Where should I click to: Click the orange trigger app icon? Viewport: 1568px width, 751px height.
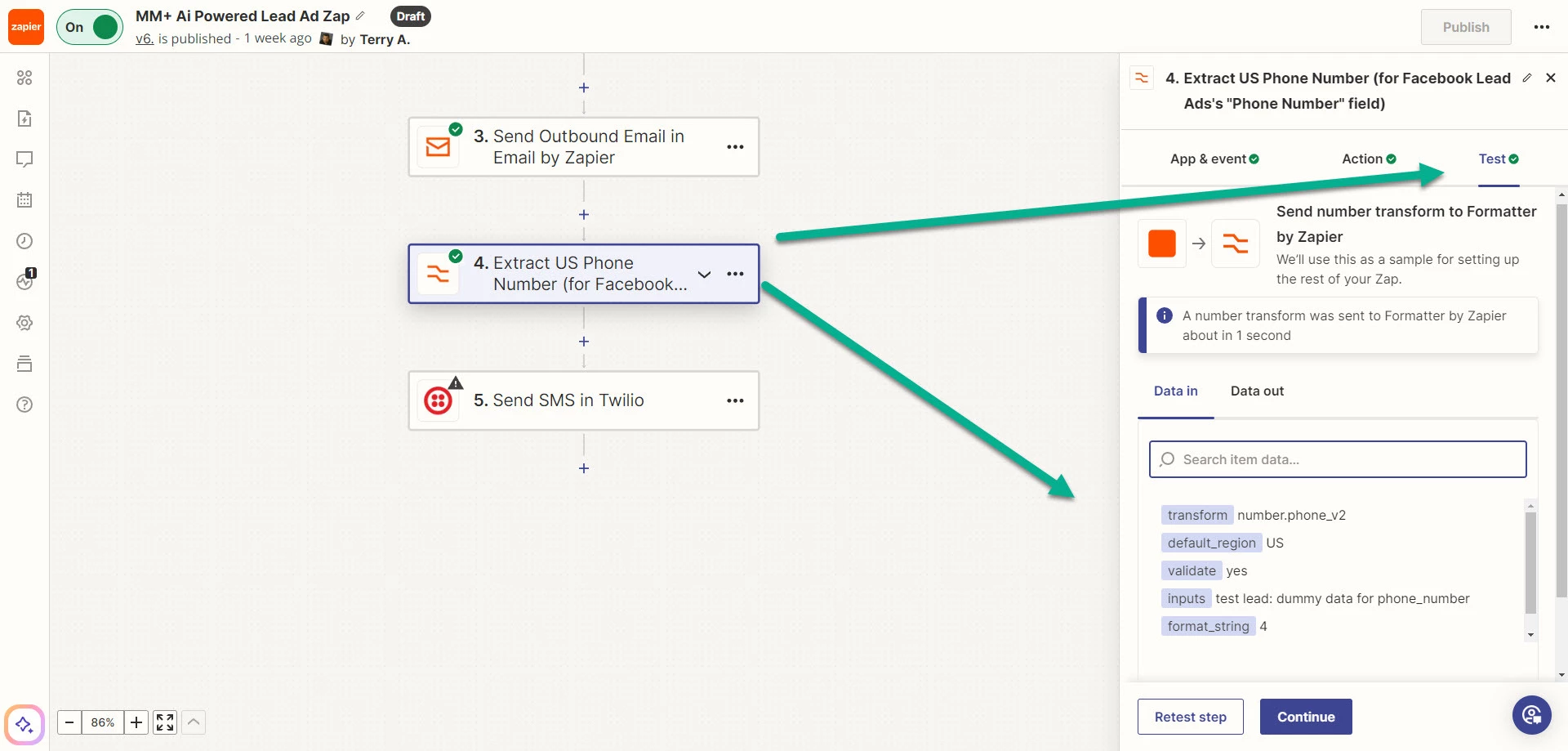pyautogui.click(x=1162, y=244)
